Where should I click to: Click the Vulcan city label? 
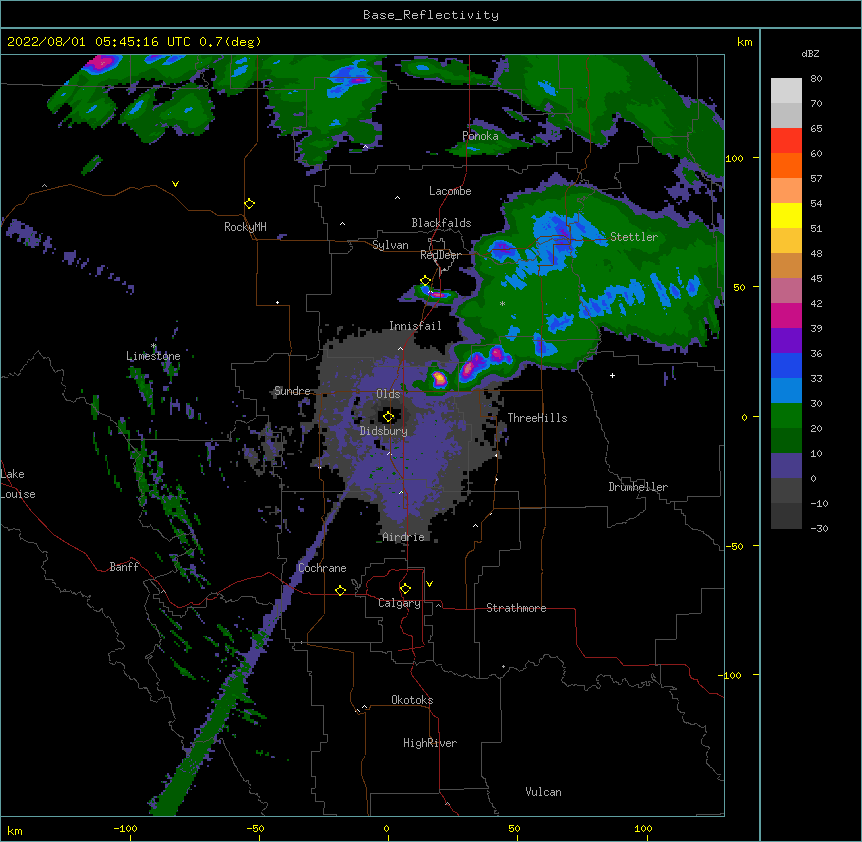[x=543, y=792]
